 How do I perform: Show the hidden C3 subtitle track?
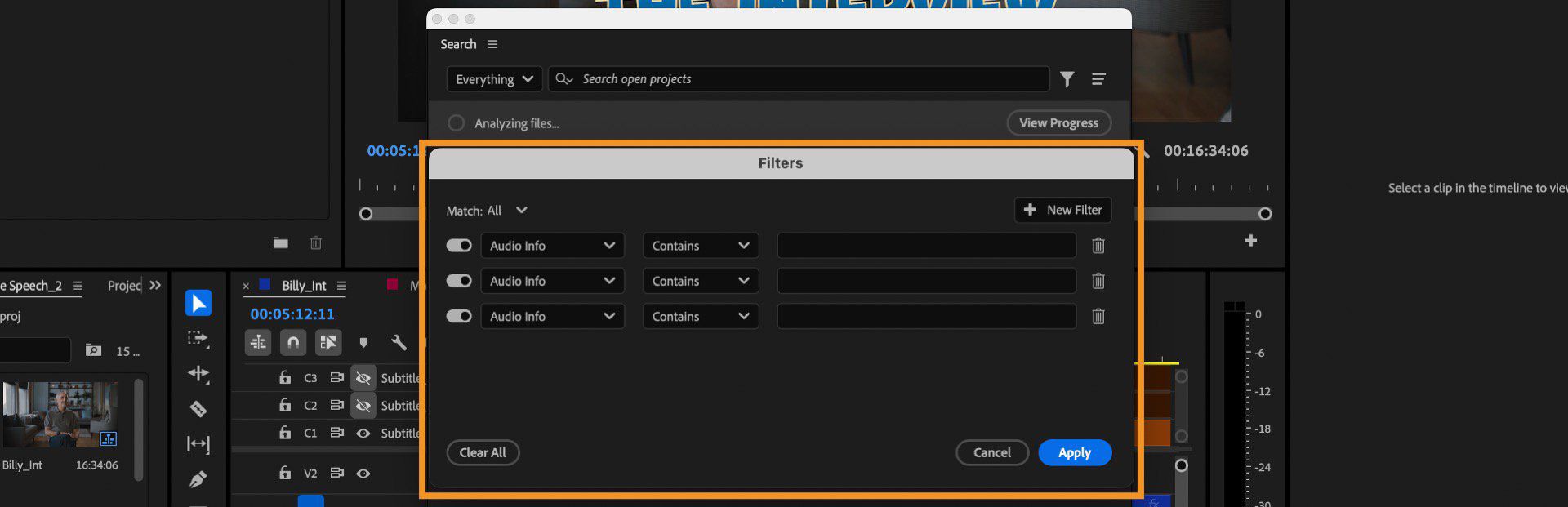click(363, 378)
